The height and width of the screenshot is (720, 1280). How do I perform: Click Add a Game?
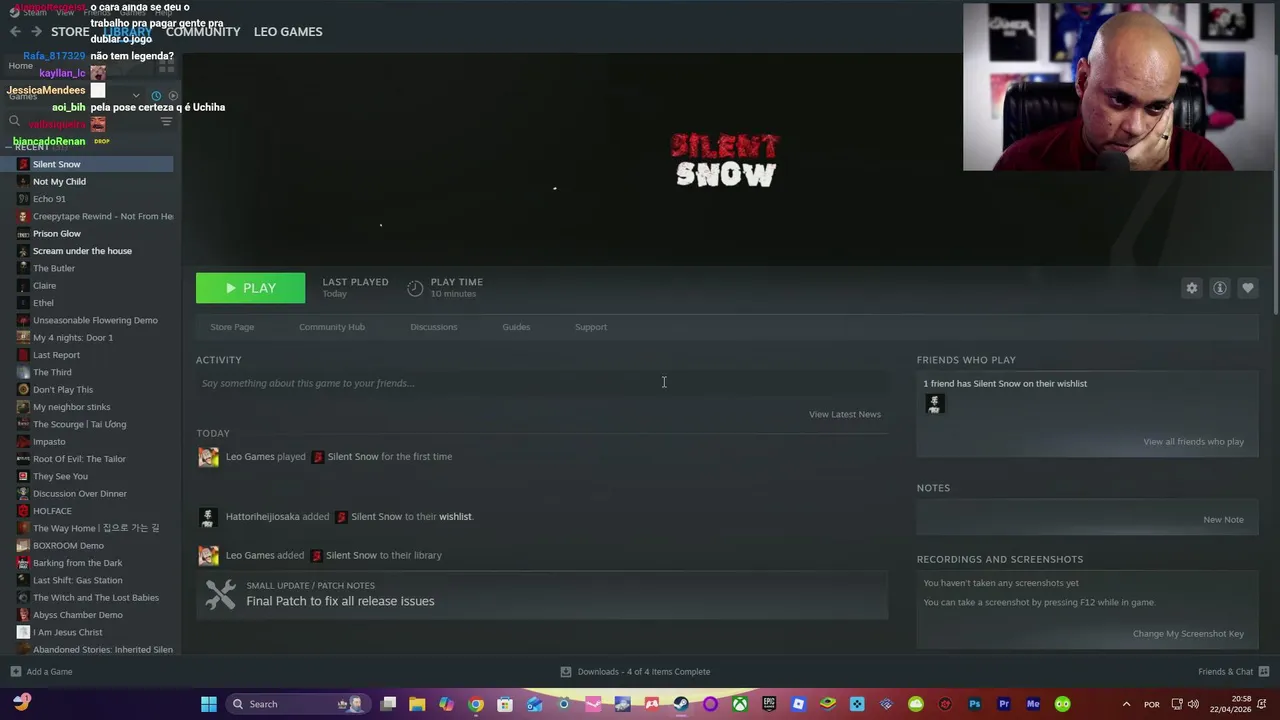pyautogui.click(x=49, y=672)
